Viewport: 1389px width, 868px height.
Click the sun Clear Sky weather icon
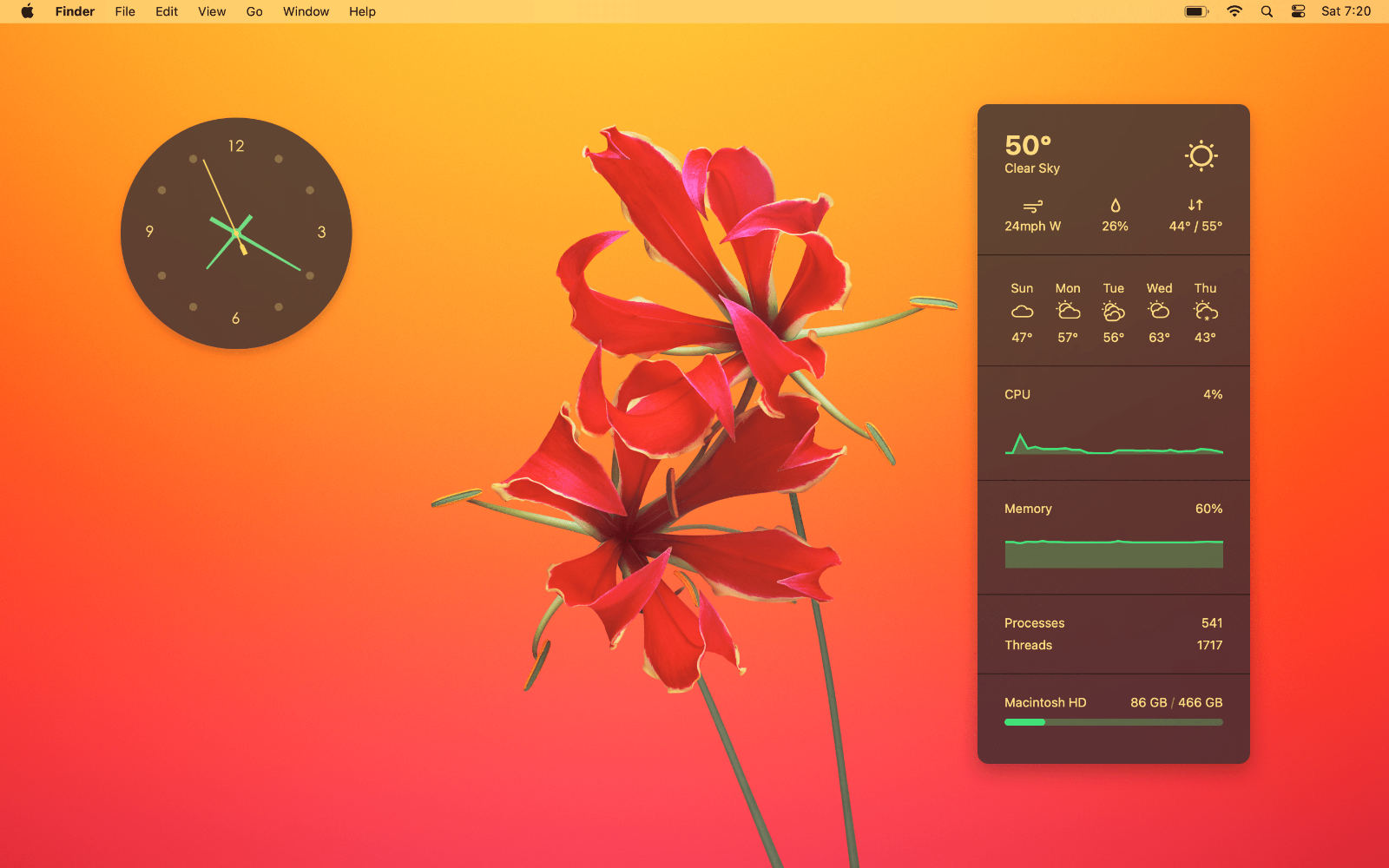(x=1201, y=156)
